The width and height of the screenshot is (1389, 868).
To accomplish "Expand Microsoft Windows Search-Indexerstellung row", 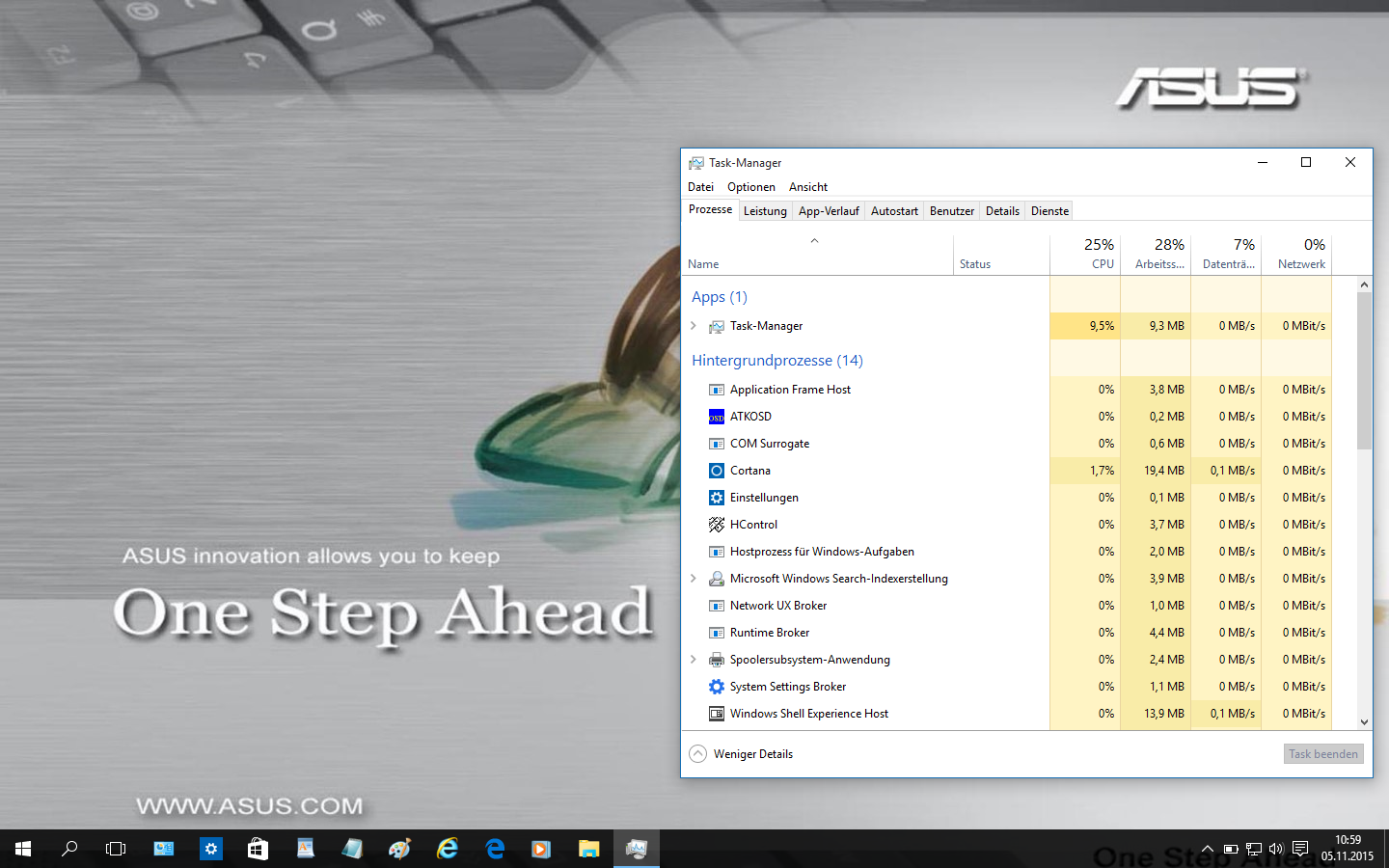I will [x=694, y=579].
